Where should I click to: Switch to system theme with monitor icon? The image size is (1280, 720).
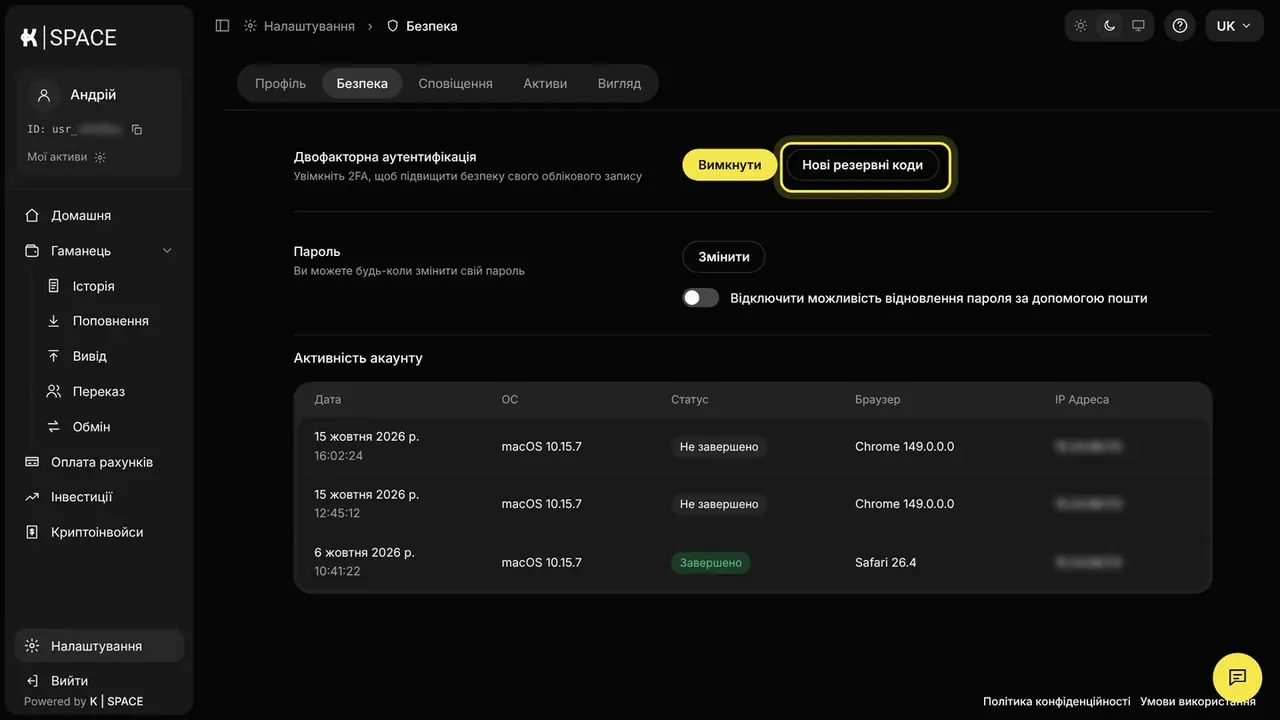(x=1138, y=26)
